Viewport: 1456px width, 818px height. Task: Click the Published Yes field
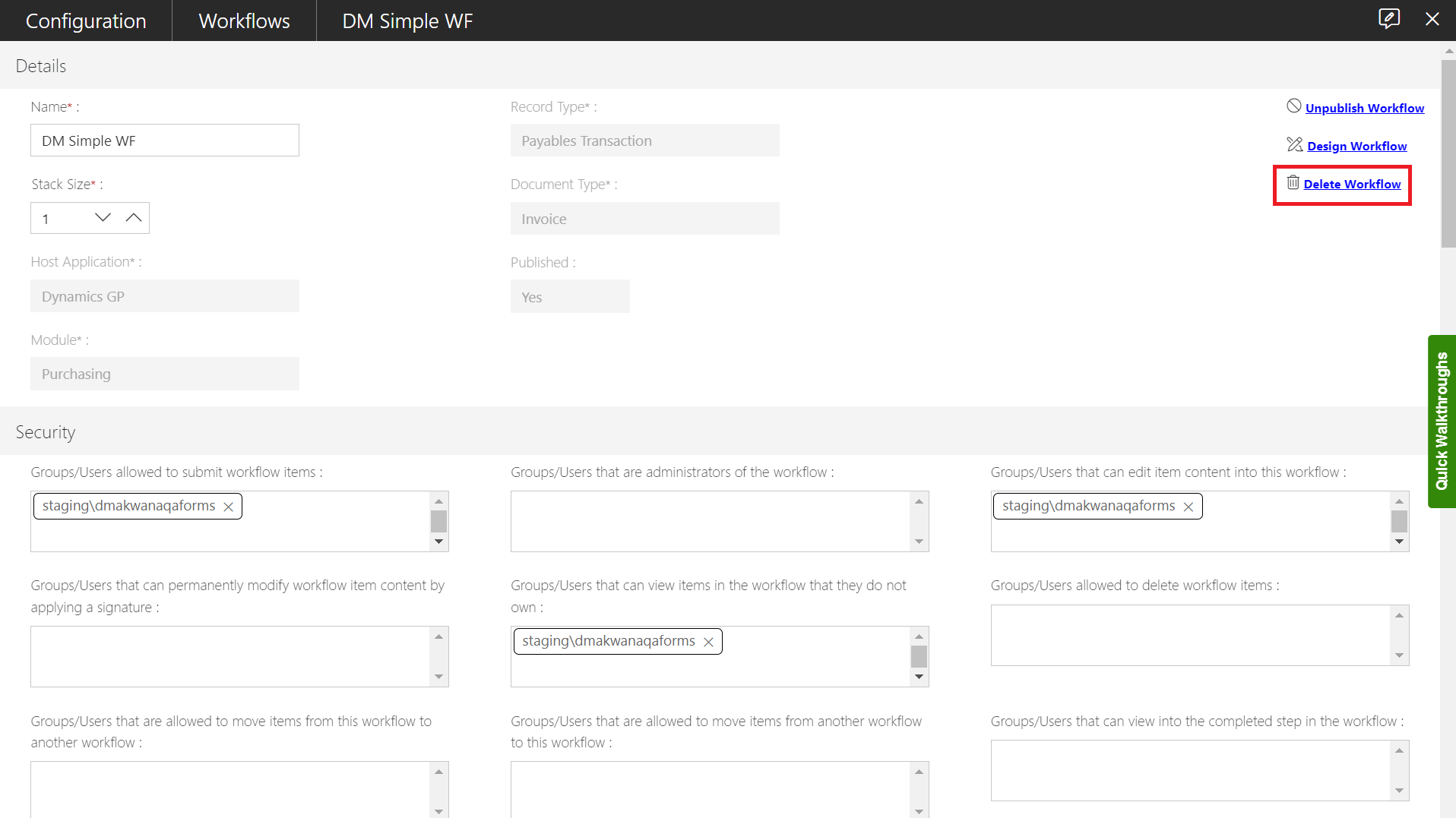coord(570,296)
